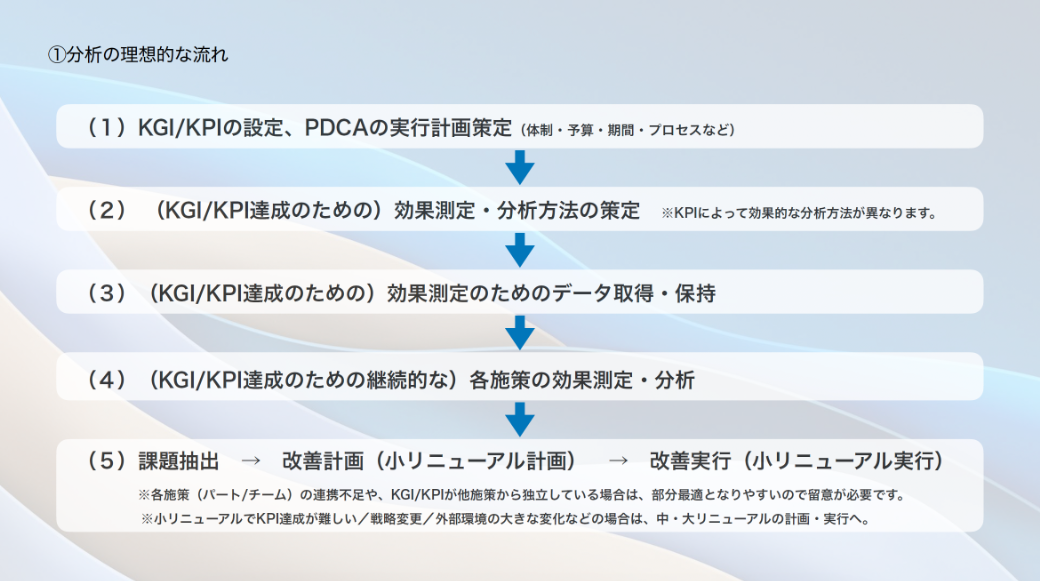Image resolution: width=1040 pixels, height=581 pixels.
Task: Select the small text 体制・予算・期間・プロセスなど
Action: 627,130
